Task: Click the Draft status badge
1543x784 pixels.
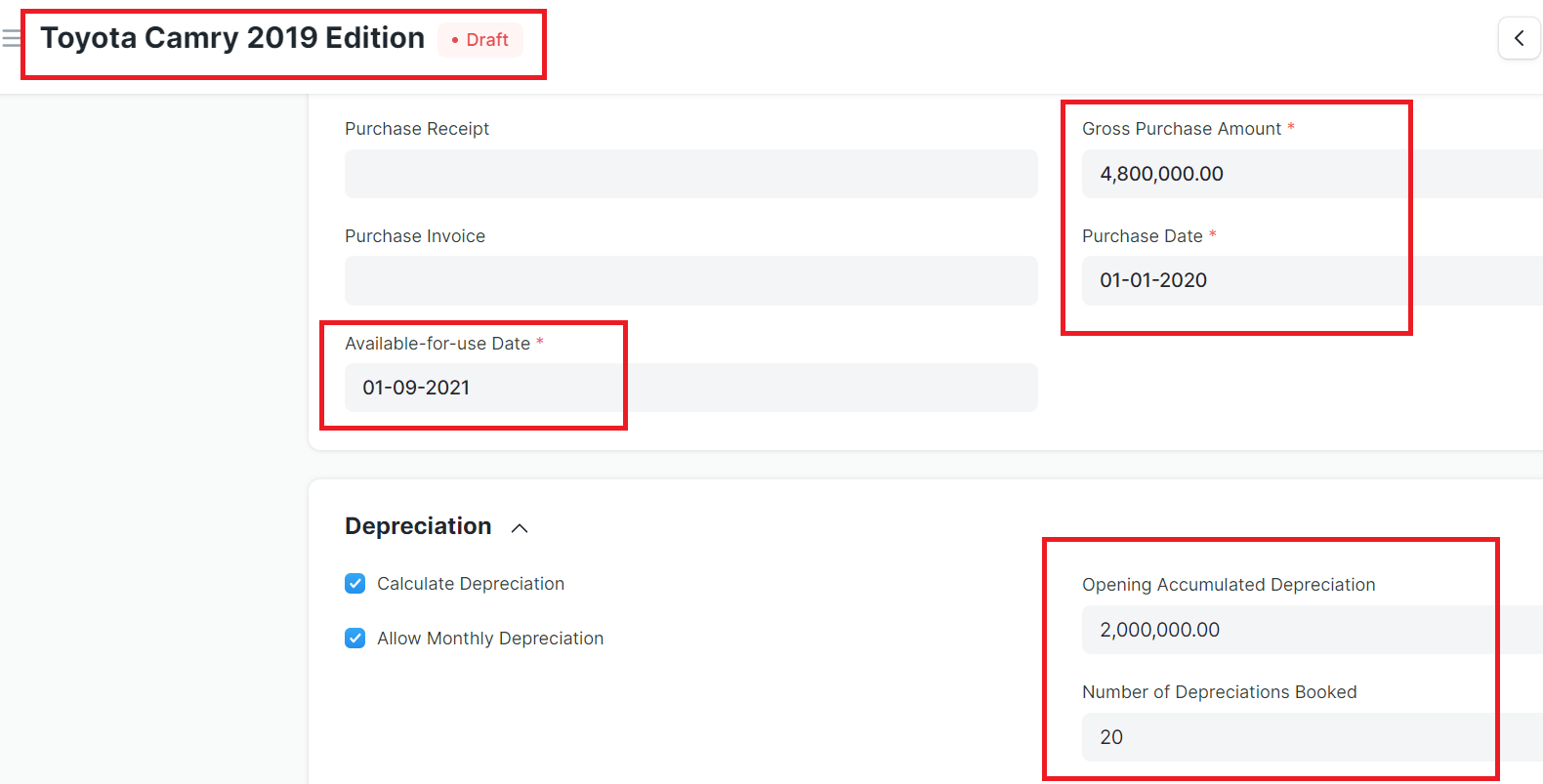Action: [480, 40]
